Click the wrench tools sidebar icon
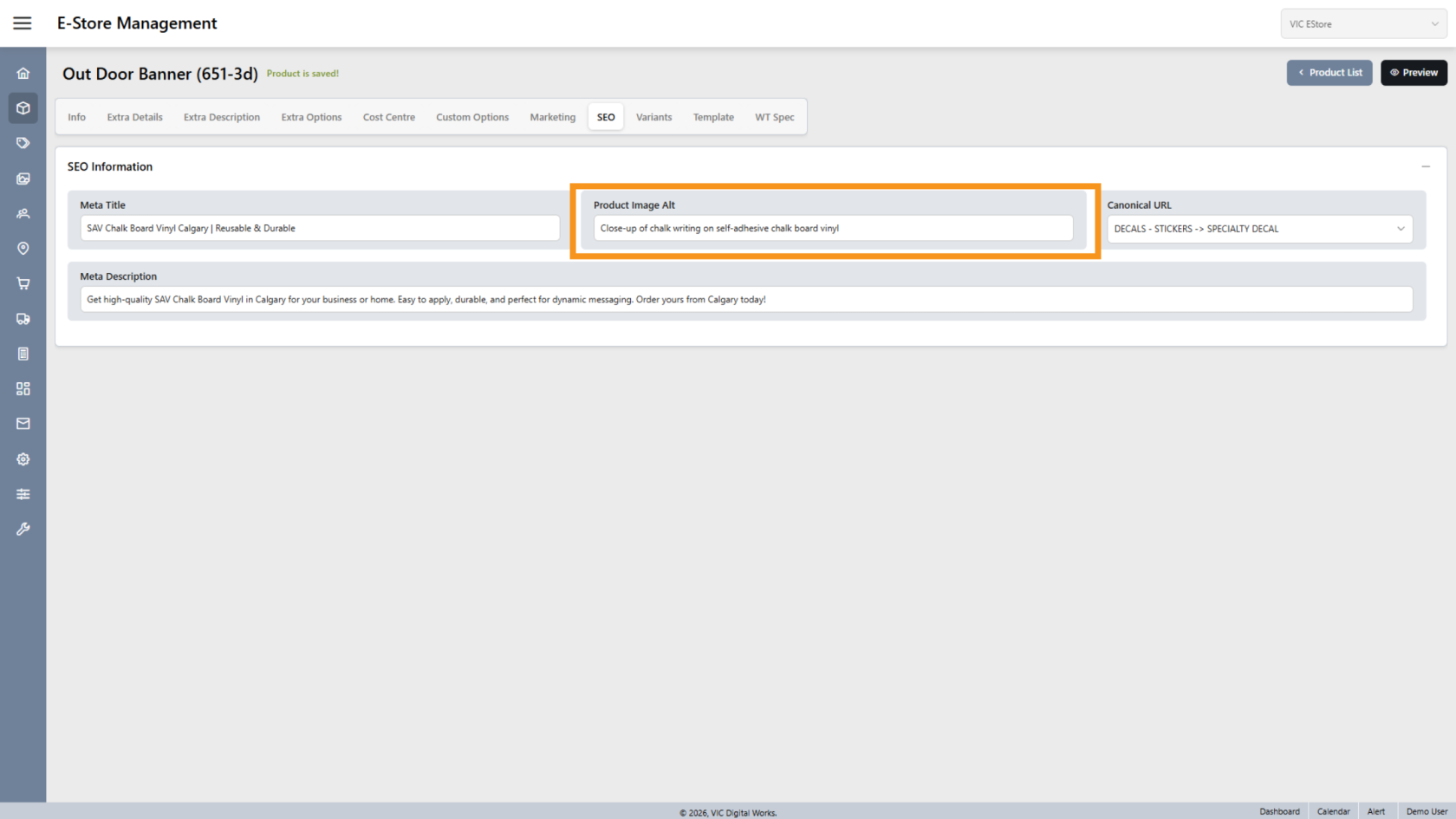 [x=23, y=529]
